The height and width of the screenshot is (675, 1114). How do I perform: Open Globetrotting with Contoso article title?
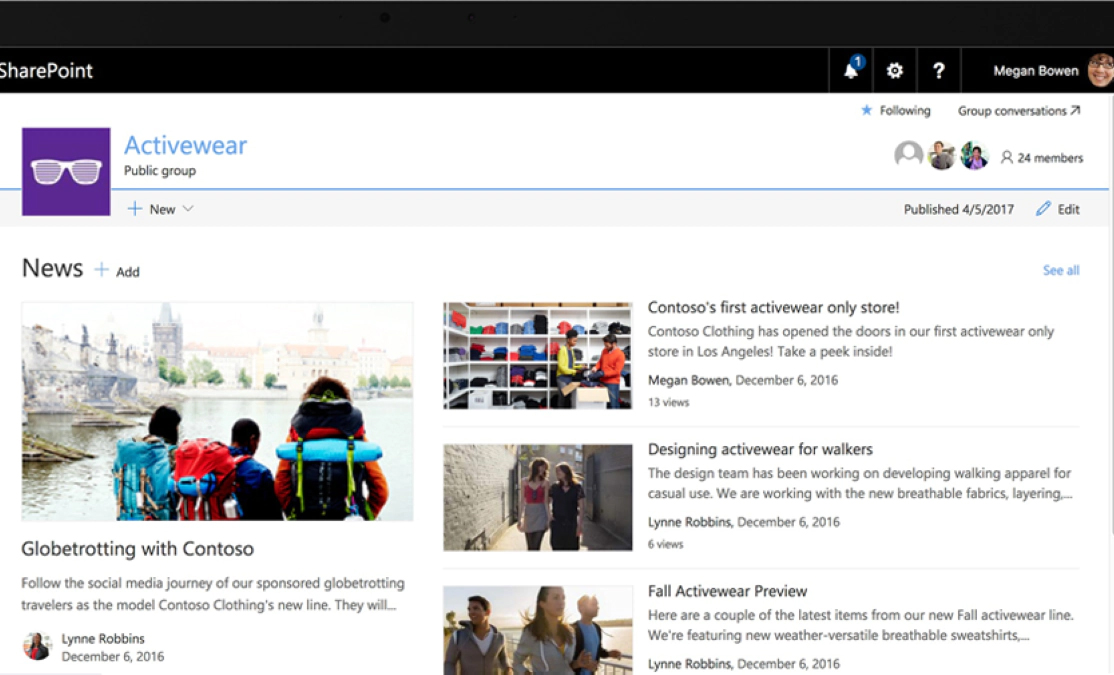(x=137, y=549)
